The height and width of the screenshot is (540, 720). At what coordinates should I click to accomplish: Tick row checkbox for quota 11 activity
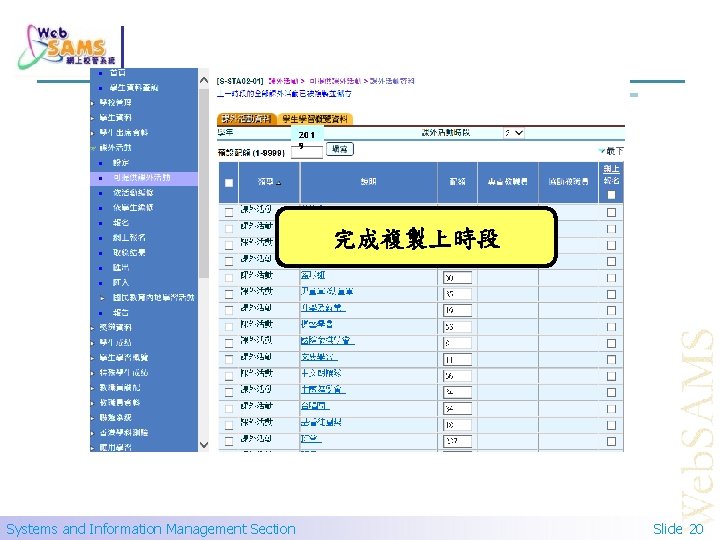(229, 360)
